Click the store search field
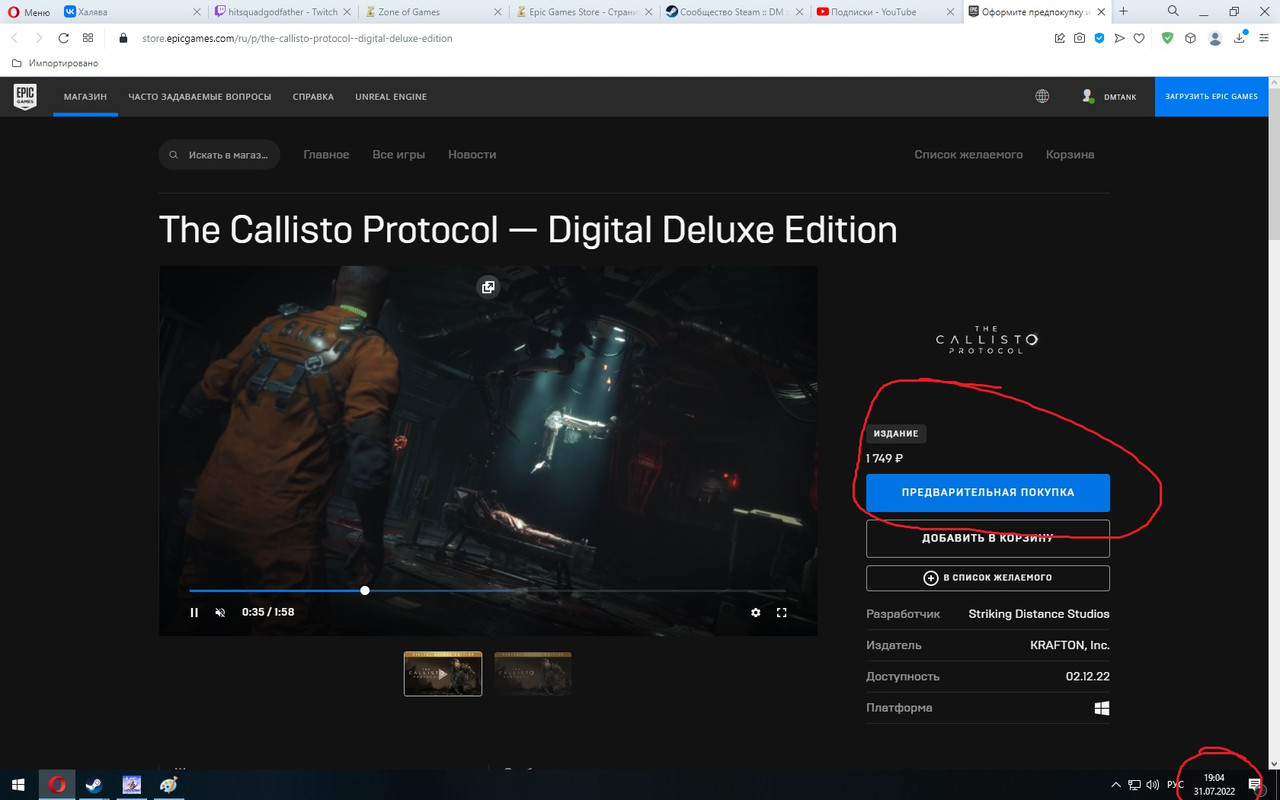 click(x=219, y=155)
